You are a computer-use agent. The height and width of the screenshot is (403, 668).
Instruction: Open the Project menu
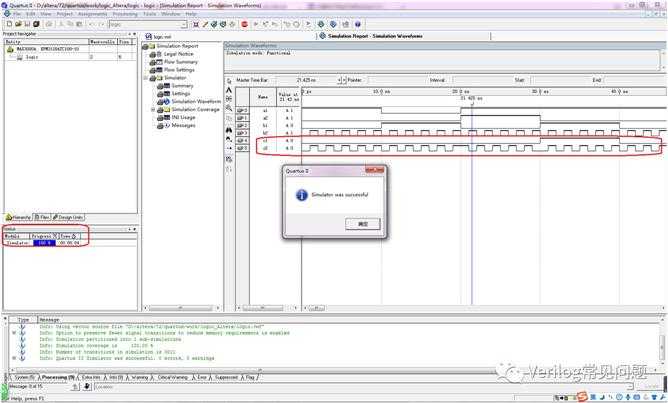[65, 14]
